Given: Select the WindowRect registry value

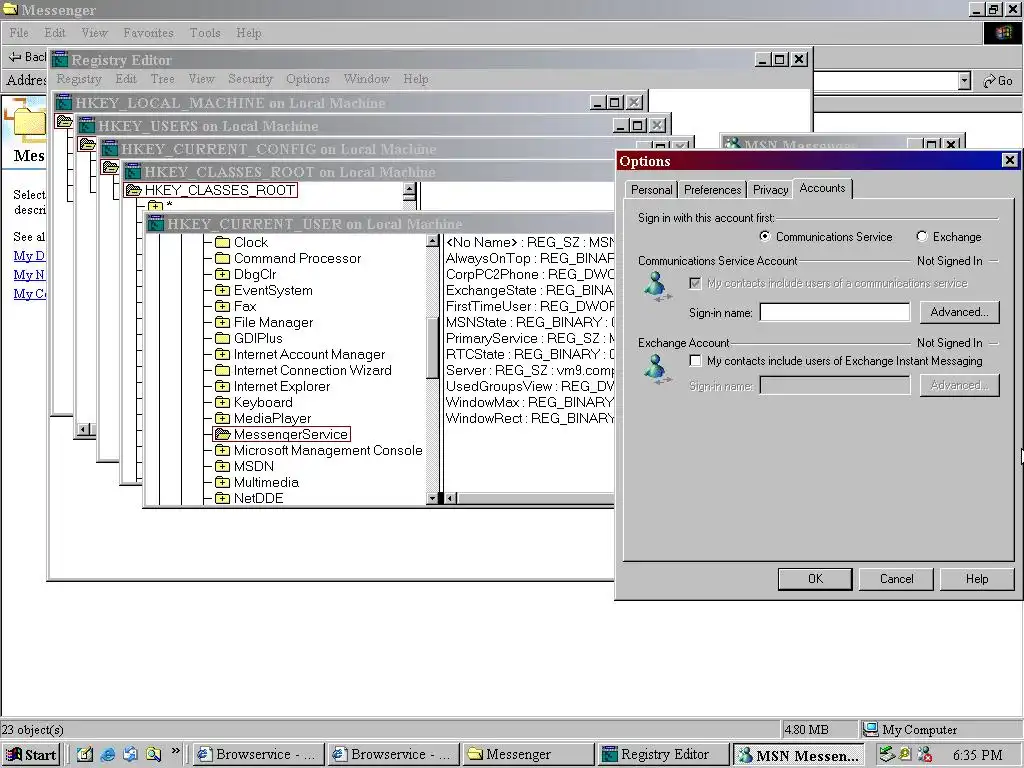Looking at the screenshot, I should tap(530, 419).
